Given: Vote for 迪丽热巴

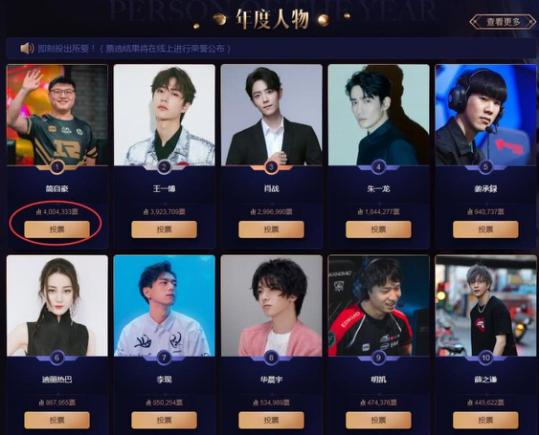Looking at the screenshot, I should 57,420.
